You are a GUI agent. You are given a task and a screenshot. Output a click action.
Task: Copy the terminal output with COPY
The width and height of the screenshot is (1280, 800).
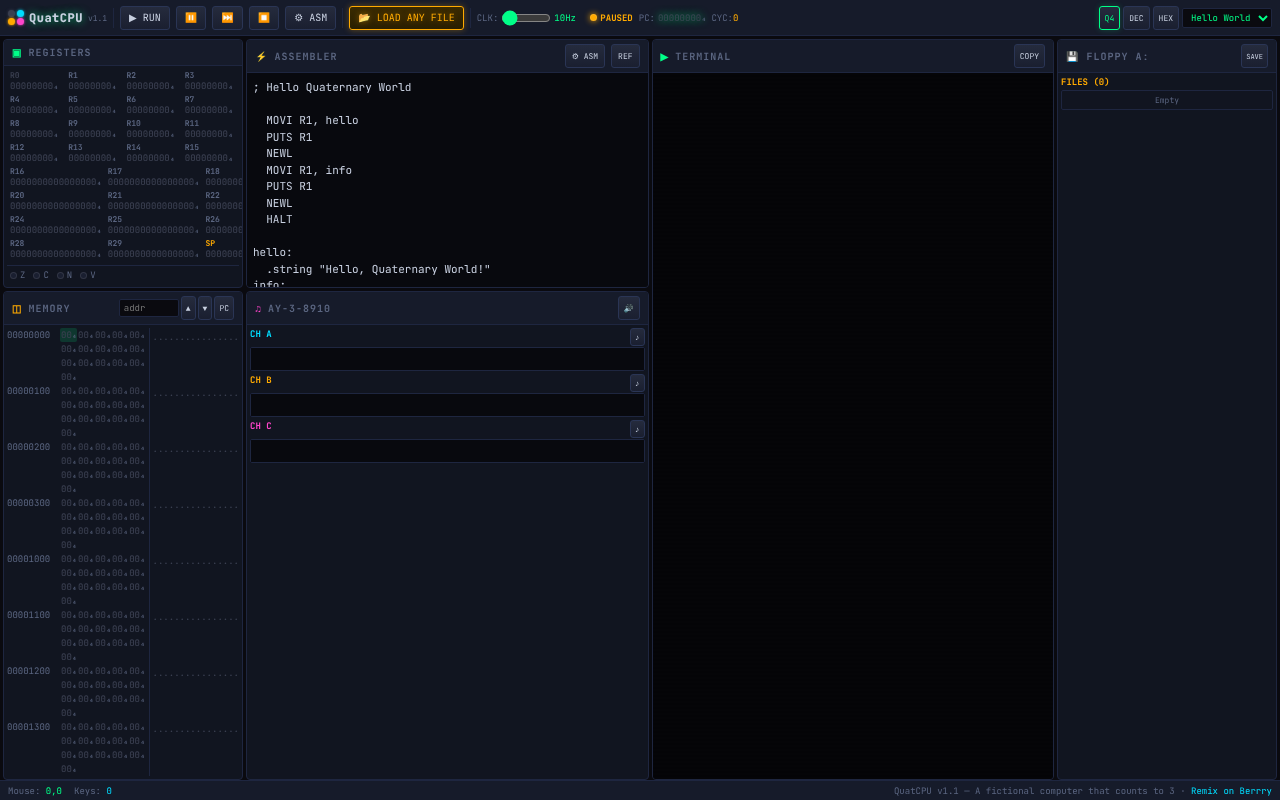click(x=1029, y=56)
